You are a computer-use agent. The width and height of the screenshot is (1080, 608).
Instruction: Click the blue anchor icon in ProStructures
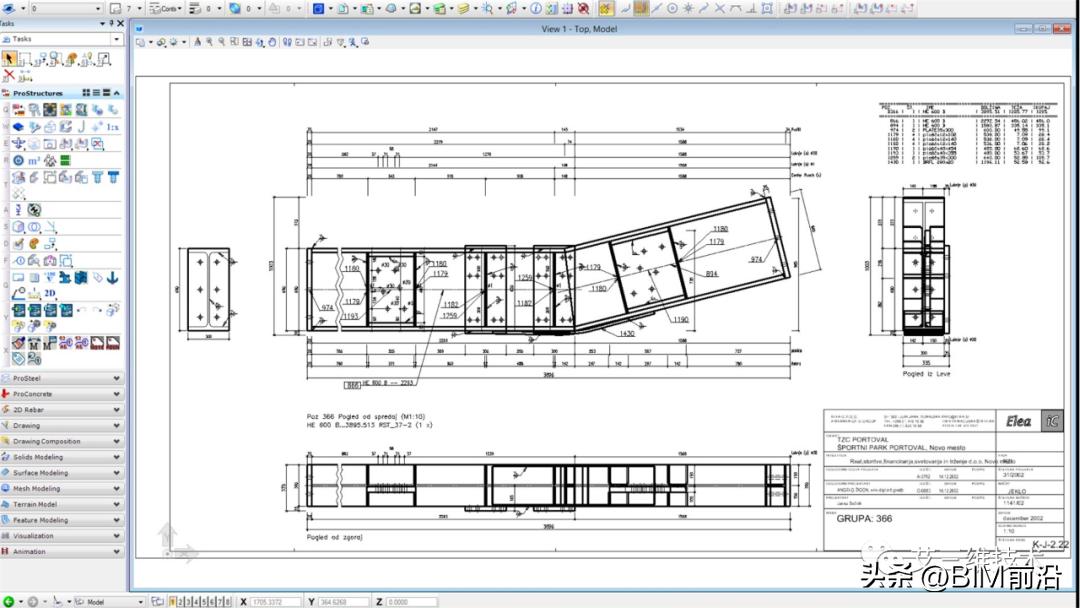[113, 277]
